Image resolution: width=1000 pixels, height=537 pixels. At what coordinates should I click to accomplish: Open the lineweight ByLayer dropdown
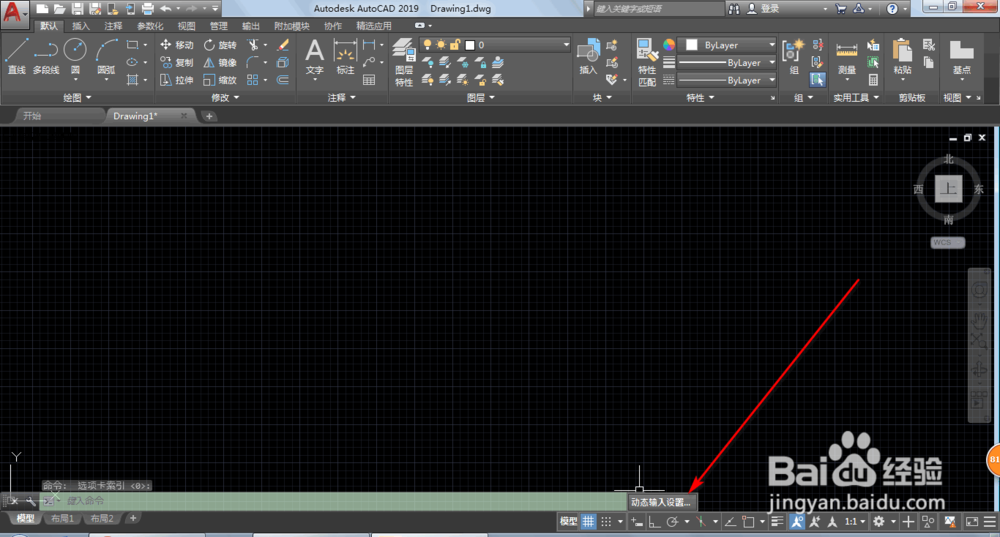[x=727, y=63]
